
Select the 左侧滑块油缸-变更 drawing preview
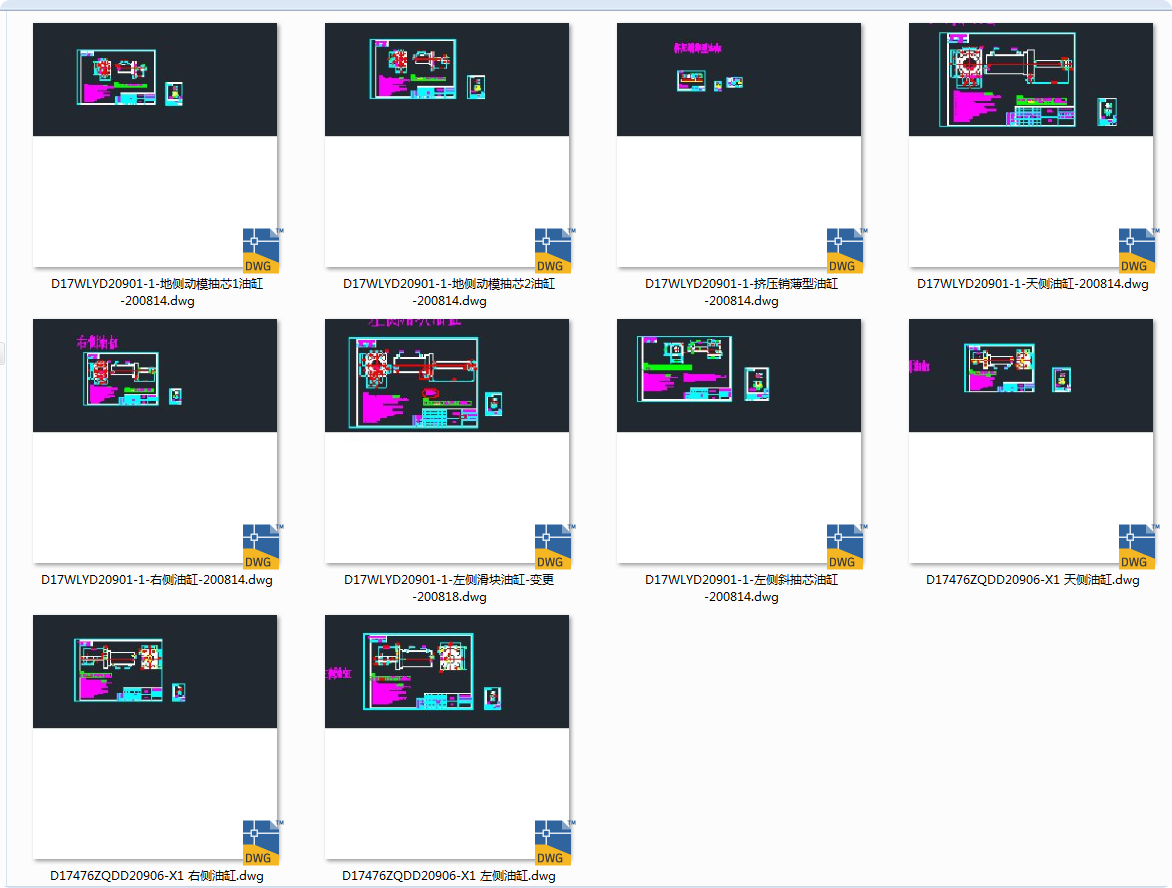point(447,376)
